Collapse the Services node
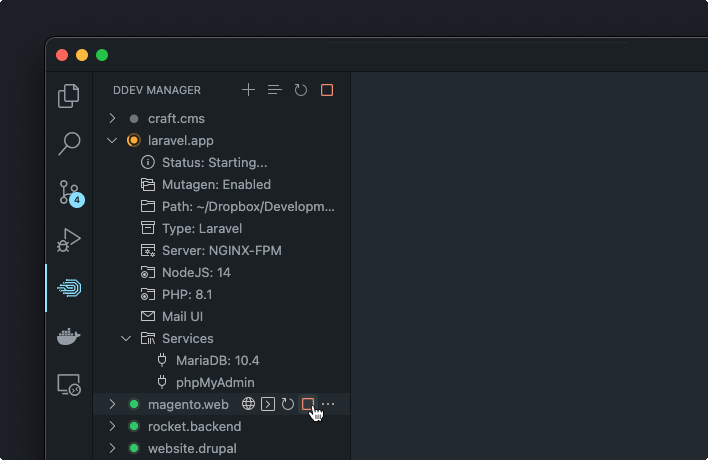Image resolution: width=708 pixels, height=460 pixels. [x=126, y=338]
